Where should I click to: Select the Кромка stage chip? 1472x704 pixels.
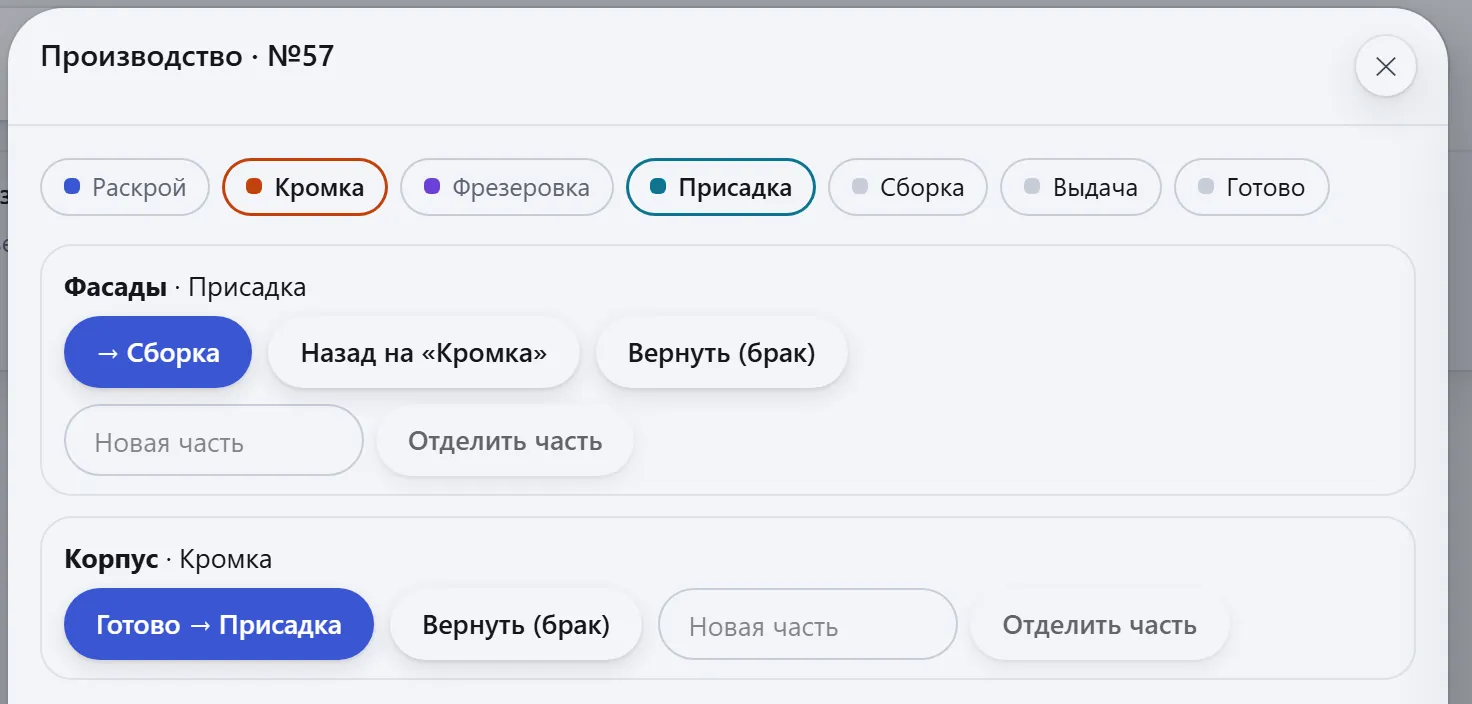coord(305,187)
